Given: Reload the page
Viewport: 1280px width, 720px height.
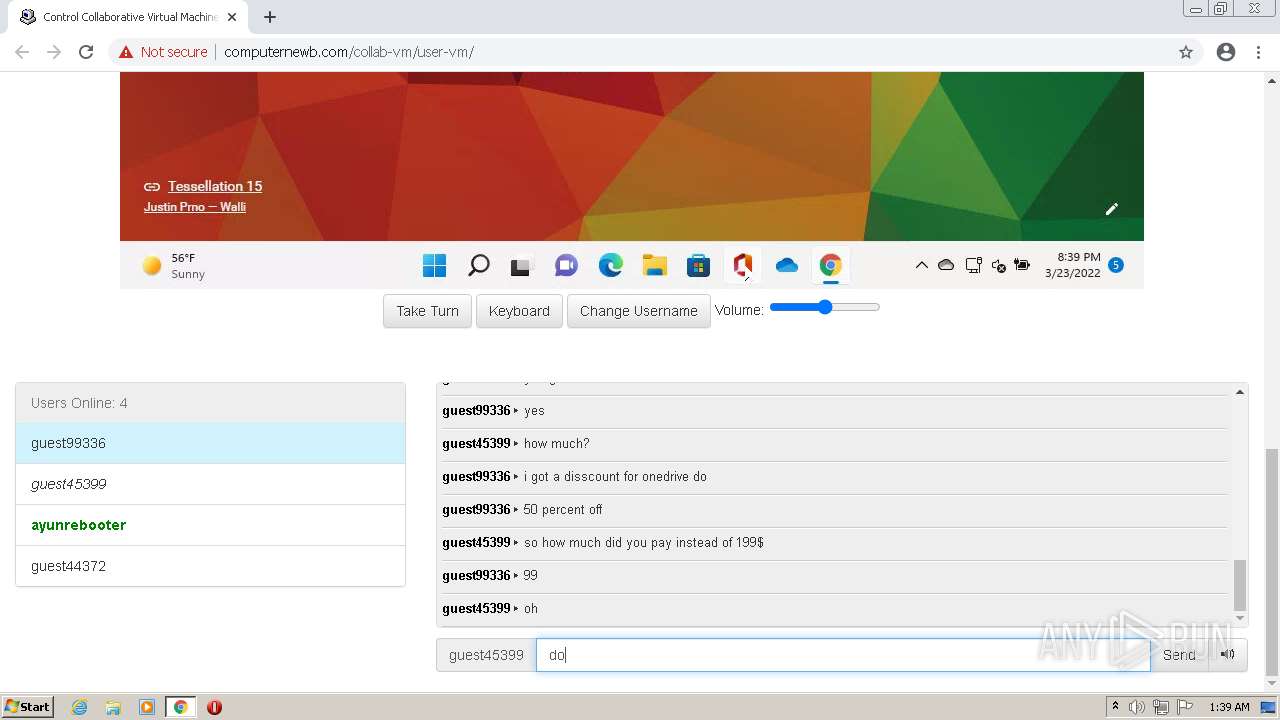Looking at the screenshot, I should (86, 52).
